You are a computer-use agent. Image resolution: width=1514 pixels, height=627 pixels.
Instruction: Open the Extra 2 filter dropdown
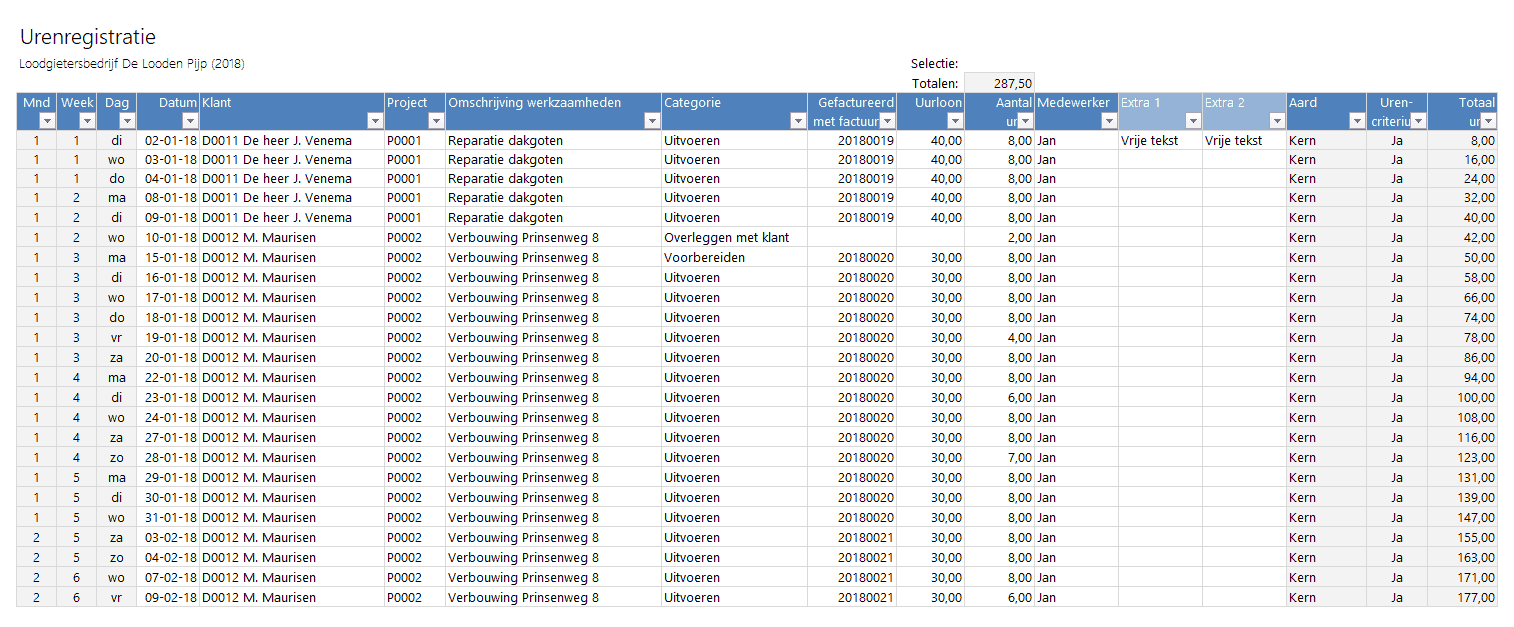click(1276, 121)
